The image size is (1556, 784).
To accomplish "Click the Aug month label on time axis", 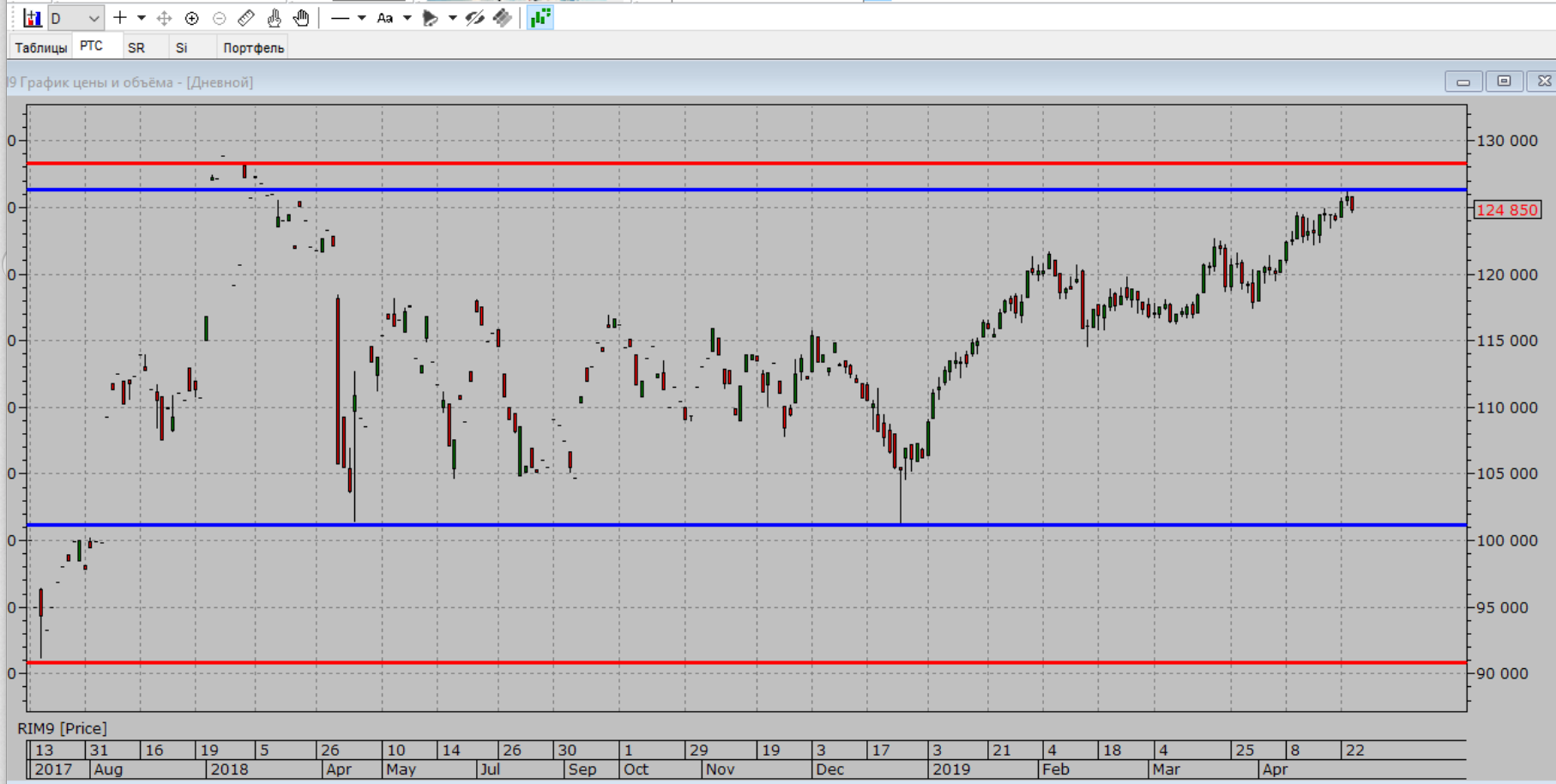I will coord(108,769).
